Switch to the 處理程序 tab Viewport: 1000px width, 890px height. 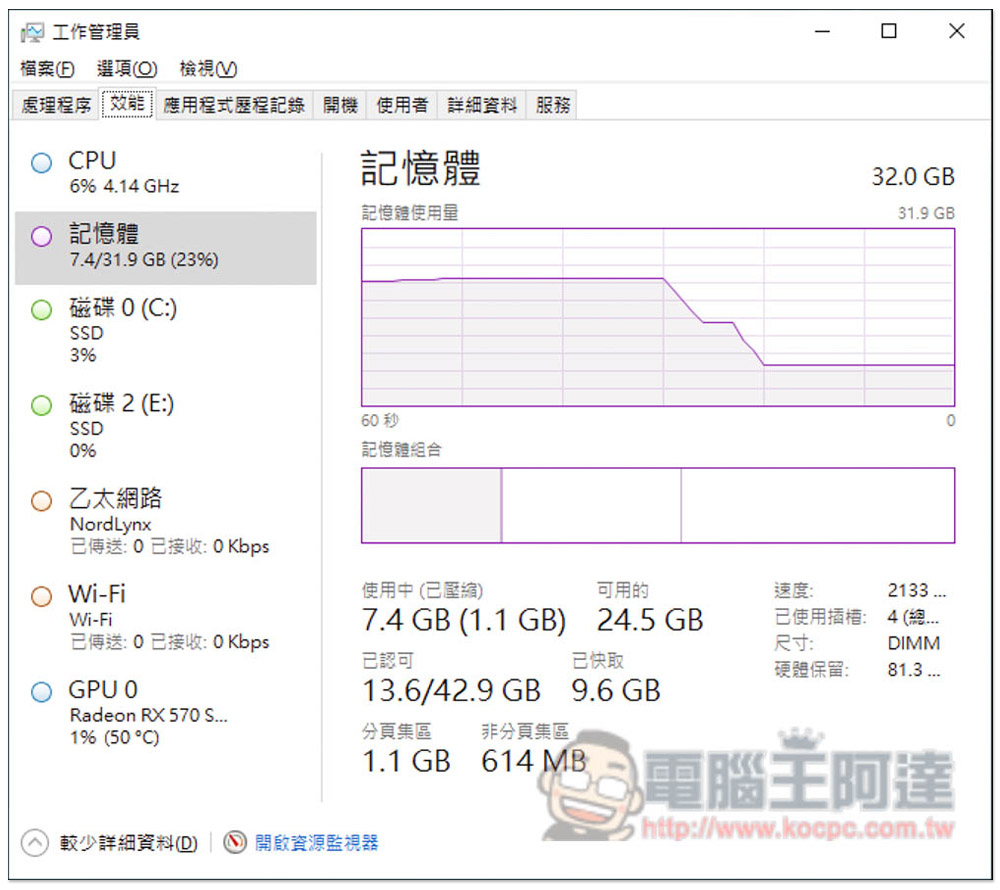(x=56, y=105)
